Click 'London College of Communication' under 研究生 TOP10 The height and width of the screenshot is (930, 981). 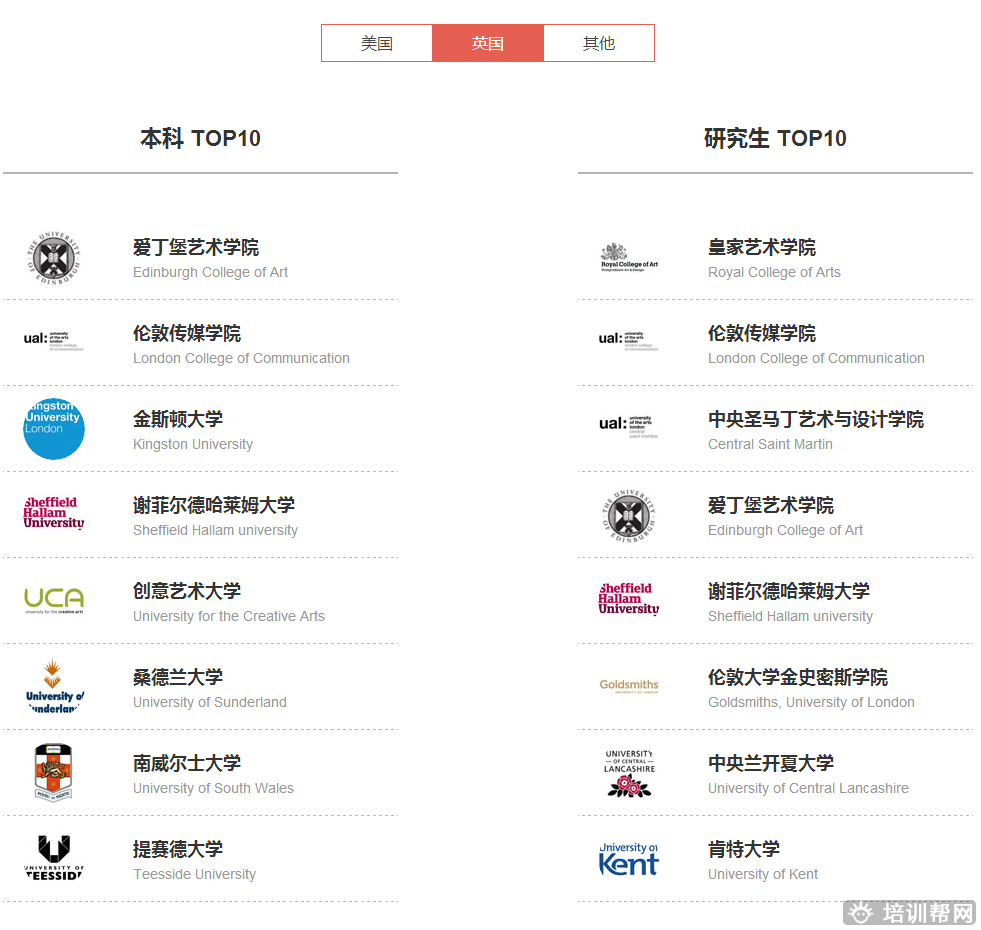pos(816,358)
